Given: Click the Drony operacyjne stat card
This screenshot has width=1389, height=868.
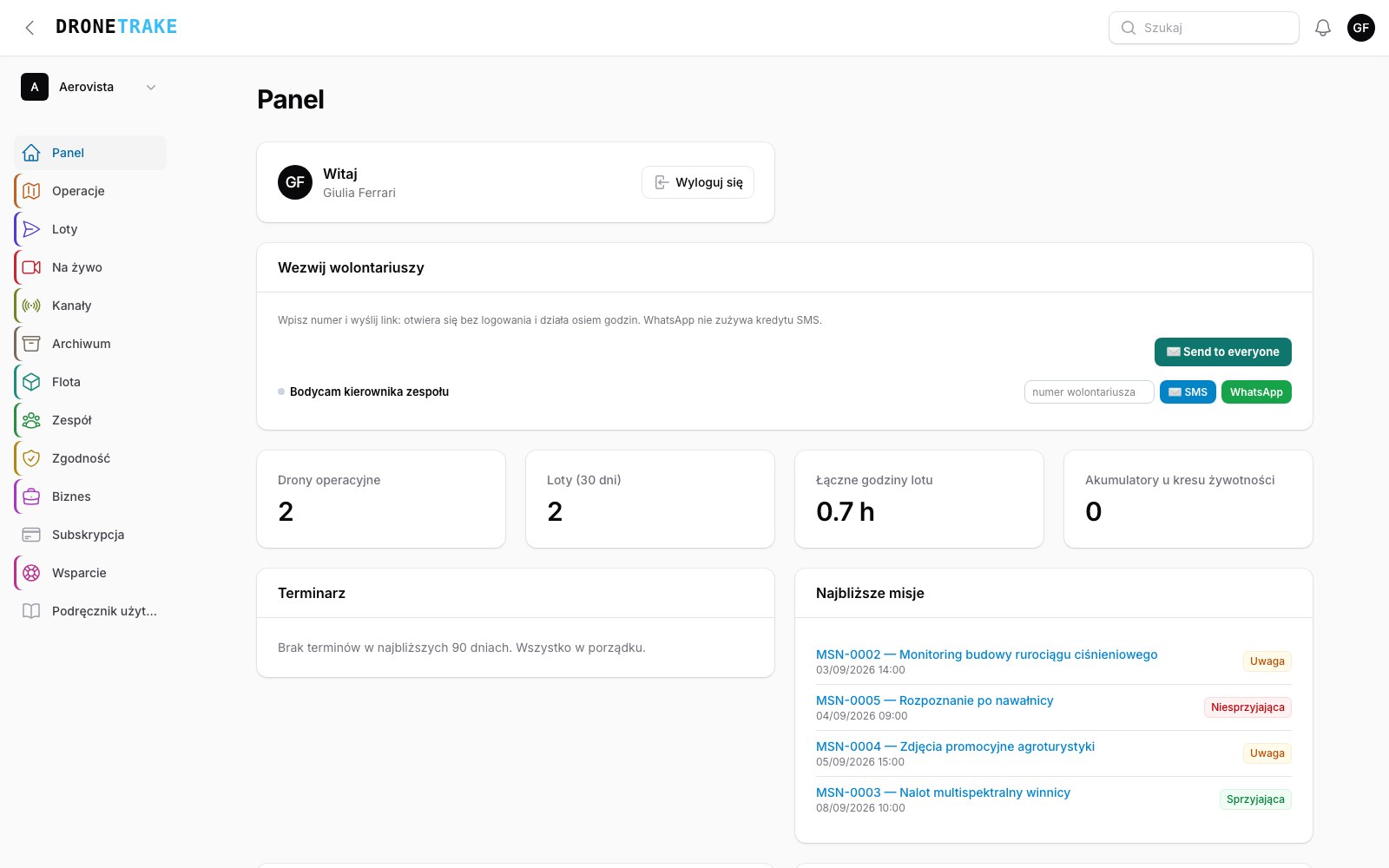Looking at the screenshot, I should (381, 499).
